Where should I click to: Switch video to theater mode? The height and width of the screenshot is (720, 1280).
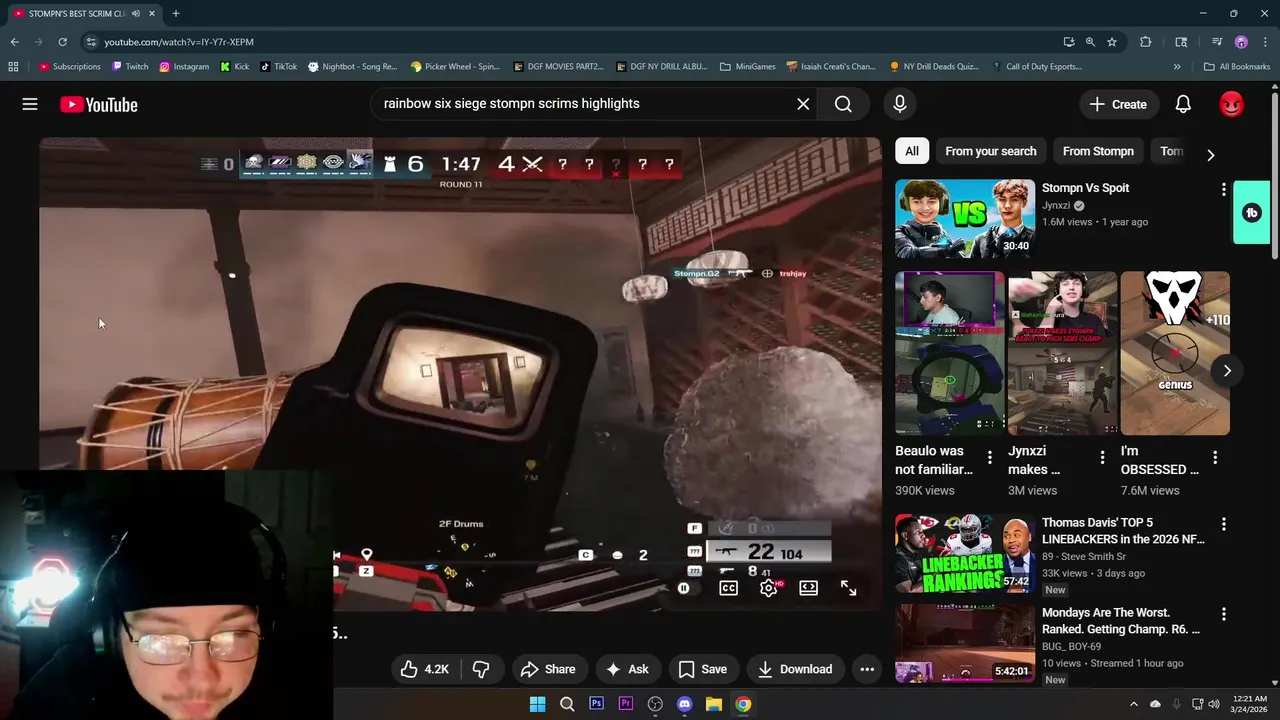point(808,588)
